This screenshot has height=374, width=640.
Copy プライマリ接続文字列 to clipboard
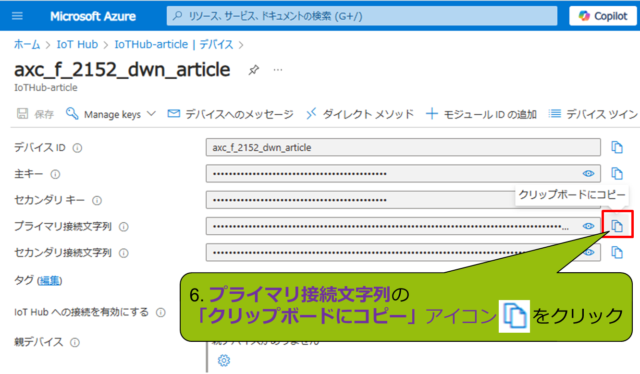617,225
